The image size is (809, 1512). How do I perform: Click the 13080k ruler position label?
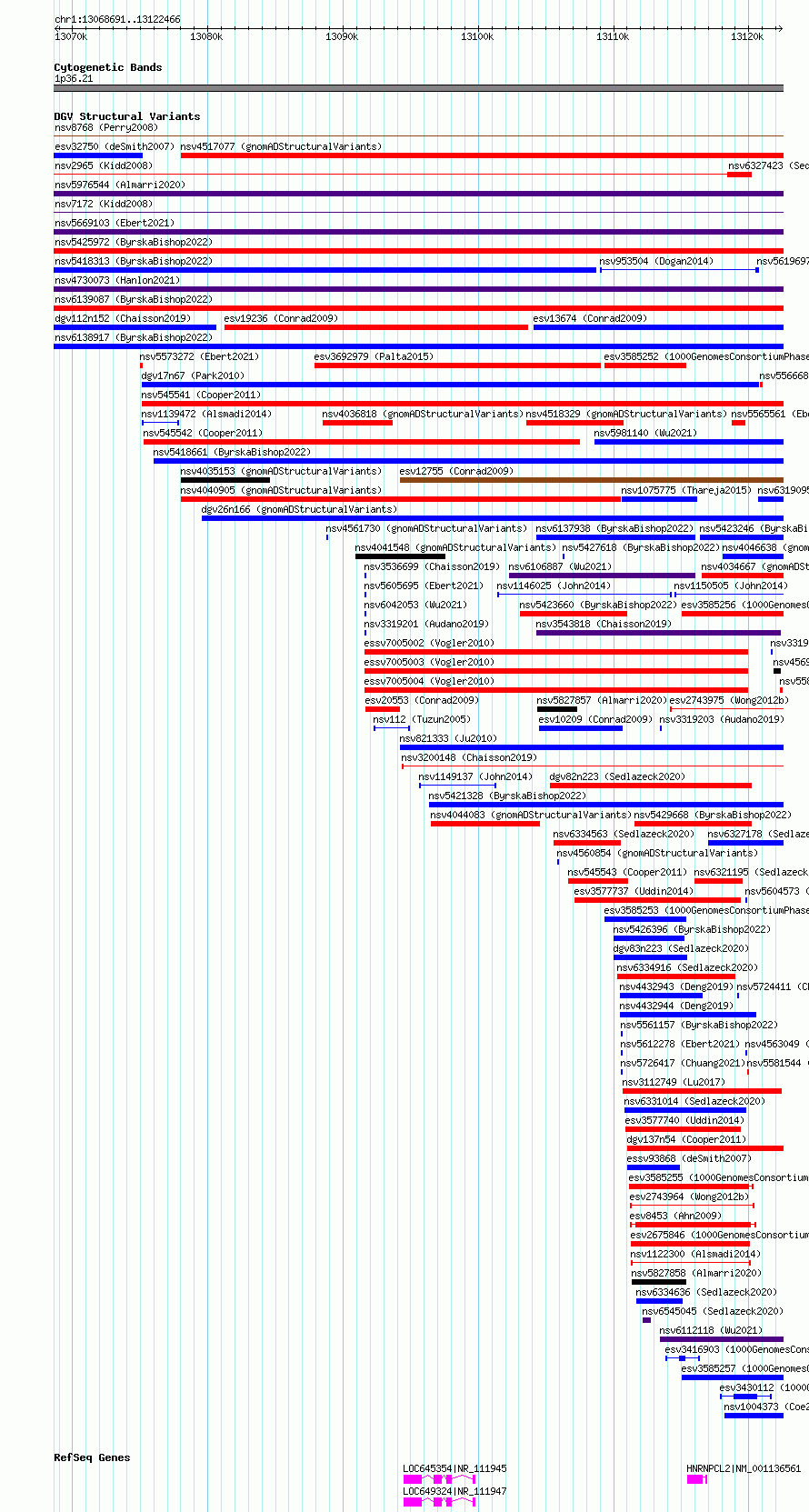pyautogui.click(x=206, y=36)
